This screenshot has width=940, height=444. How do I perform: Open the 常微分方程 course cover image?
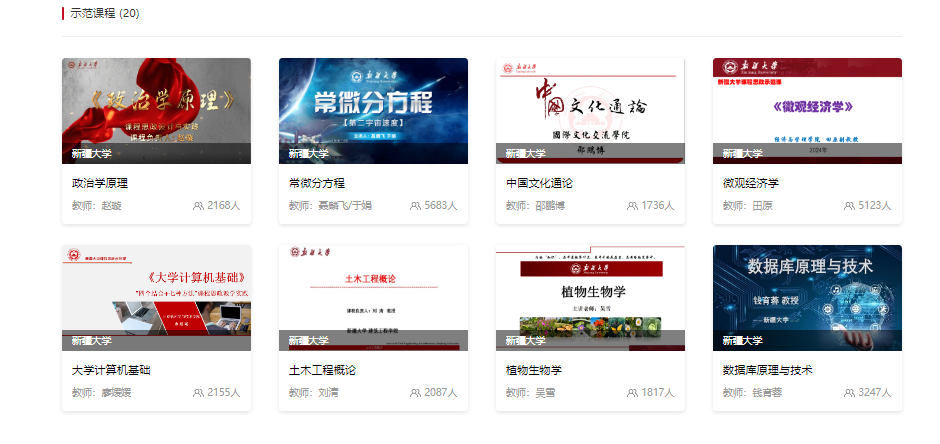point(373,110)
